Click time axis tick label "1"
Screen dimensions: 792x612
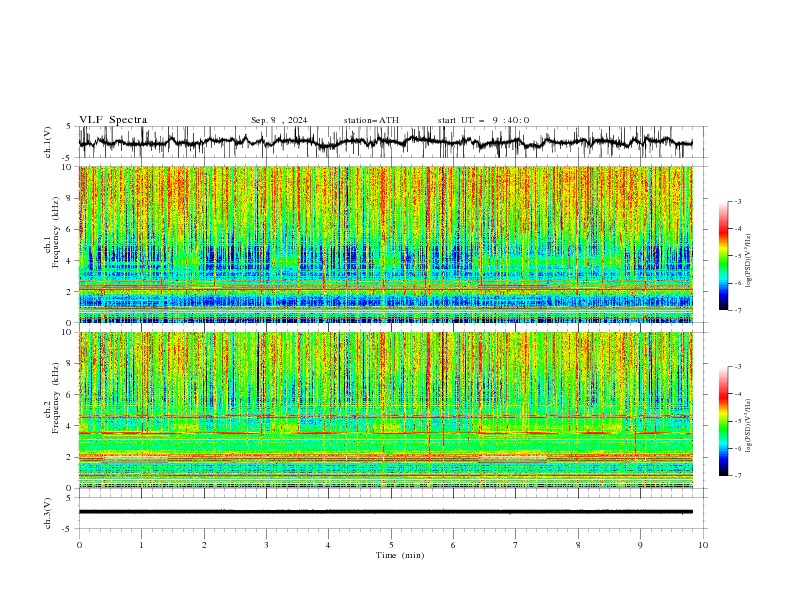pyautogui.click(x=141, y=545)
